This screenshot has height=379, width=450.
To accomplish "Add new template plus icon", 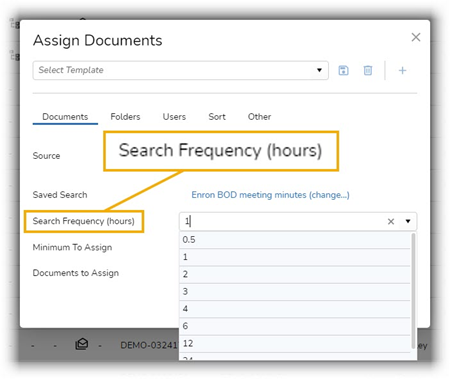I will (x=402, y=70).
